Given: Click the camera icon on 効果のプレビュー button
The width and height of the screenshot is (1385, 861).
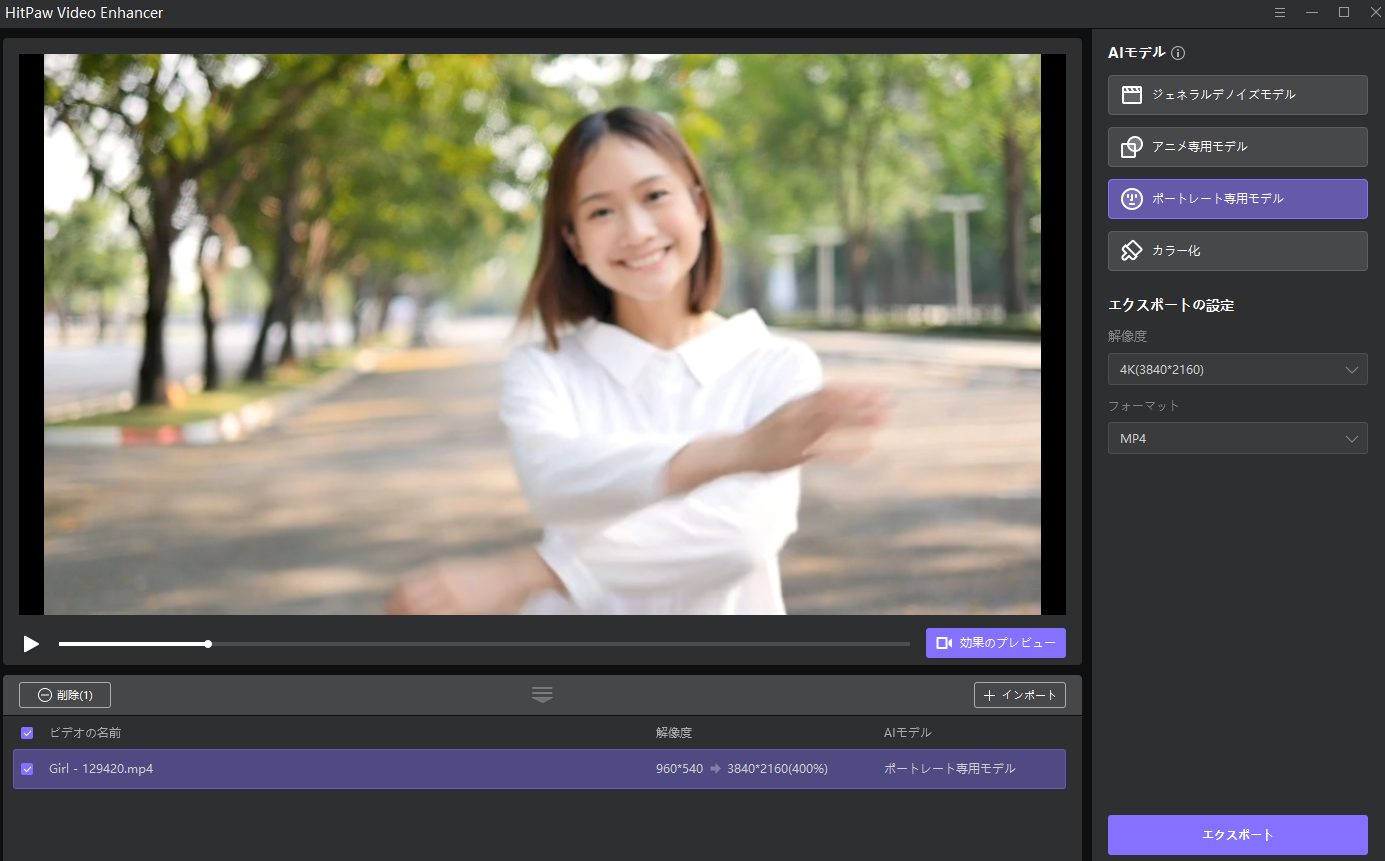Looking at the screenshot, I should click(x=943, y=642).
